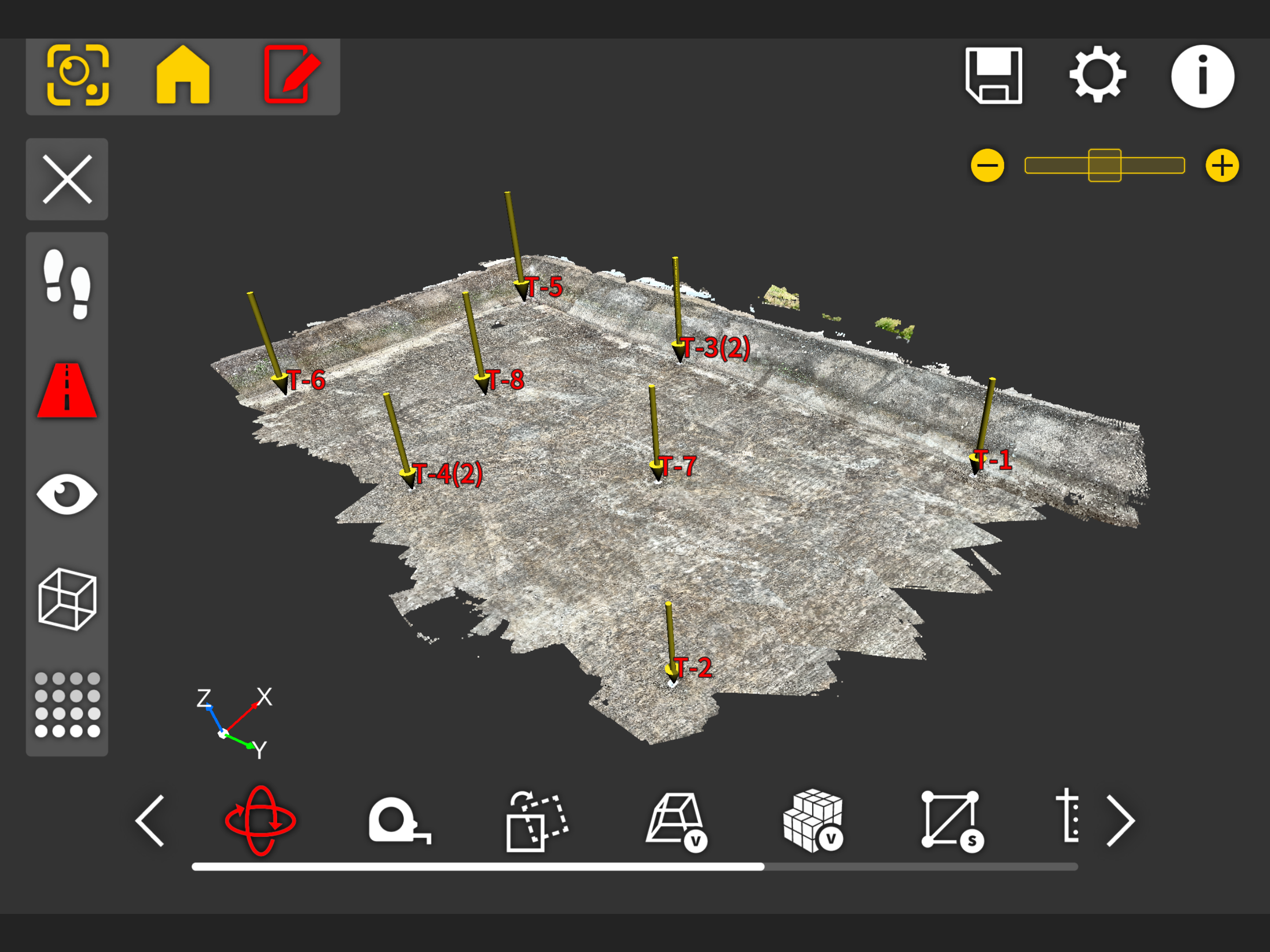Select the vertical height measurement tool
Screen dimensions: 1270x952
1067,815
